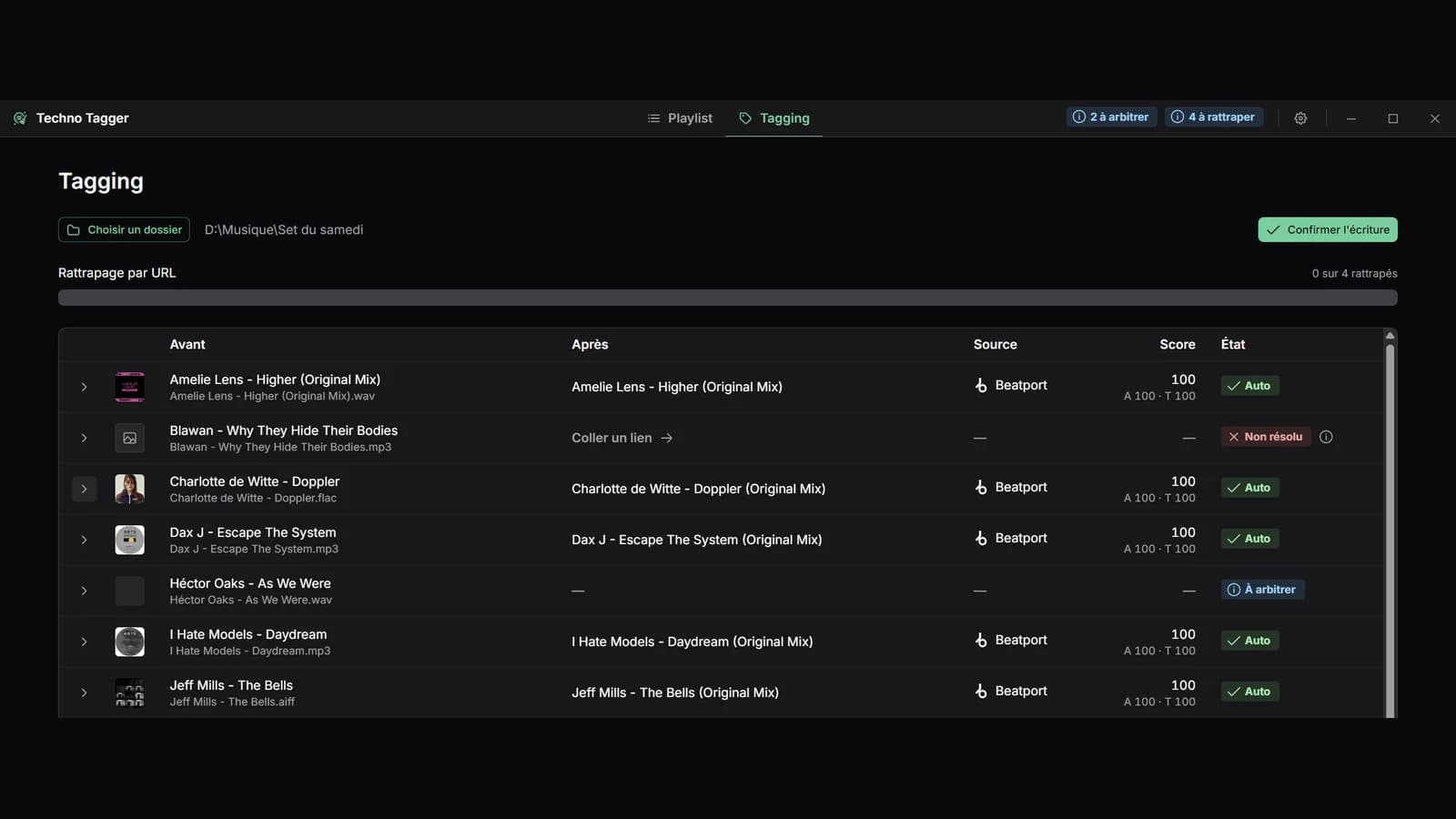This screenshot has width=1456, height=819.
Task: Click the info icon next to Non résolu
Action: click(x=1326, y=437)
